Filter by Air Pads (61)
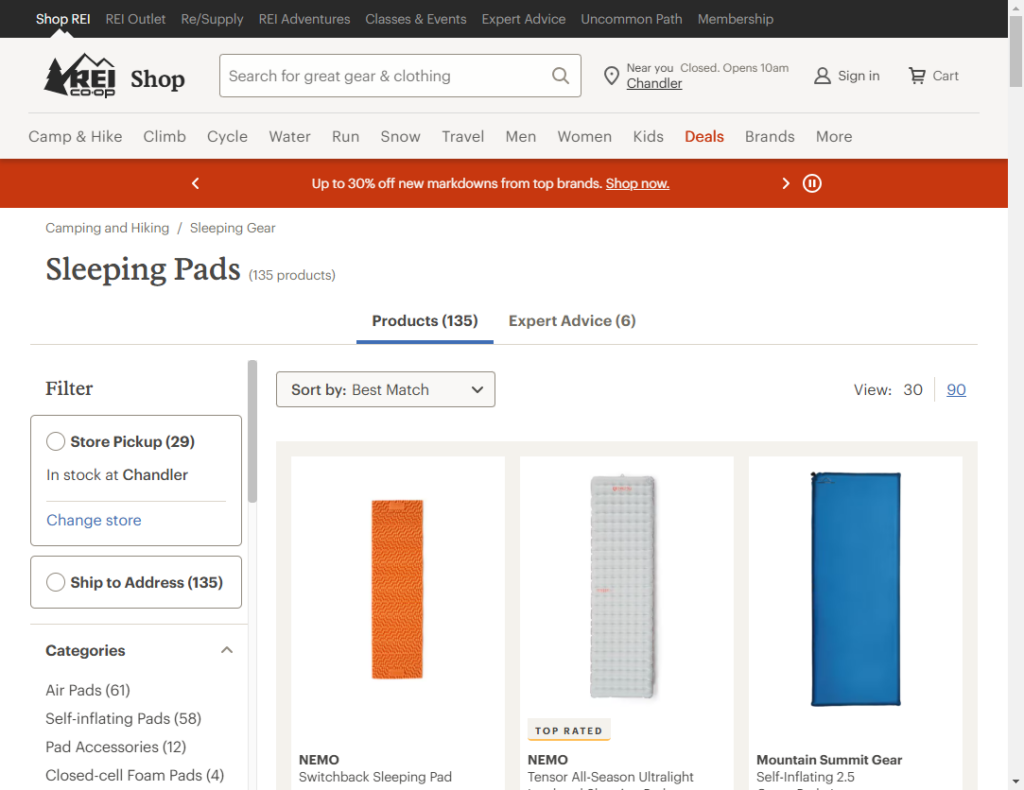Image resolution: width=1024 pixels, height=790 pixels. [x=88, y=690]
